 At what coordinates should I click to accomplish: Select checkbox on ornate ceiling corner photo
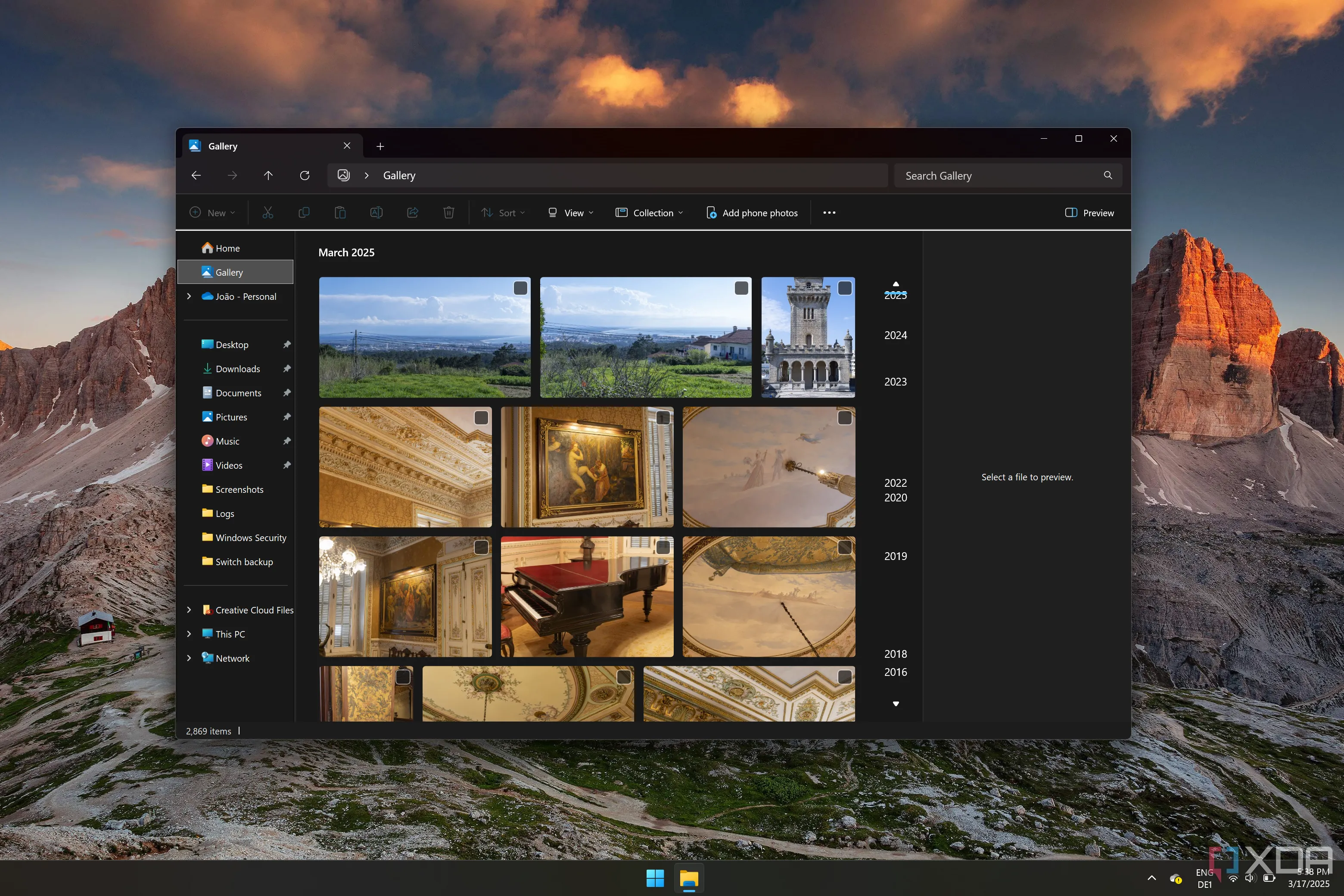point(481,418)
